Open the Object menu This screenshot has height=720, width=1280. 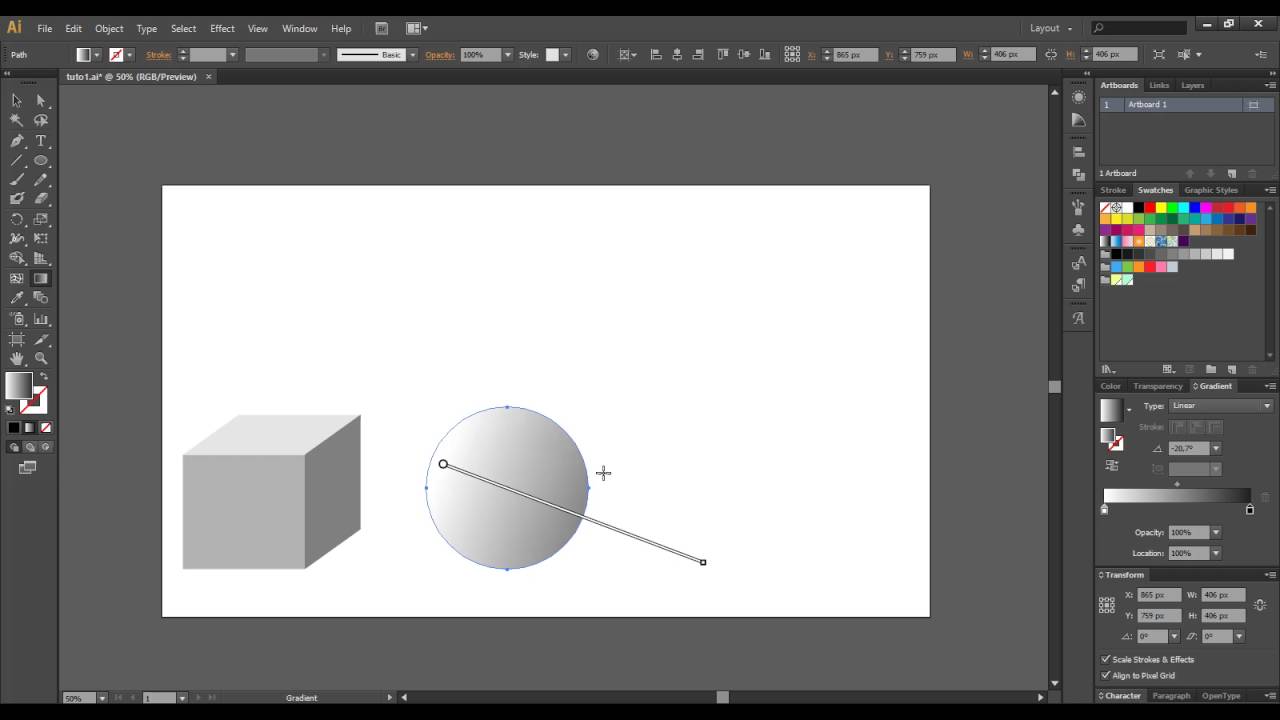coord(109,28)
